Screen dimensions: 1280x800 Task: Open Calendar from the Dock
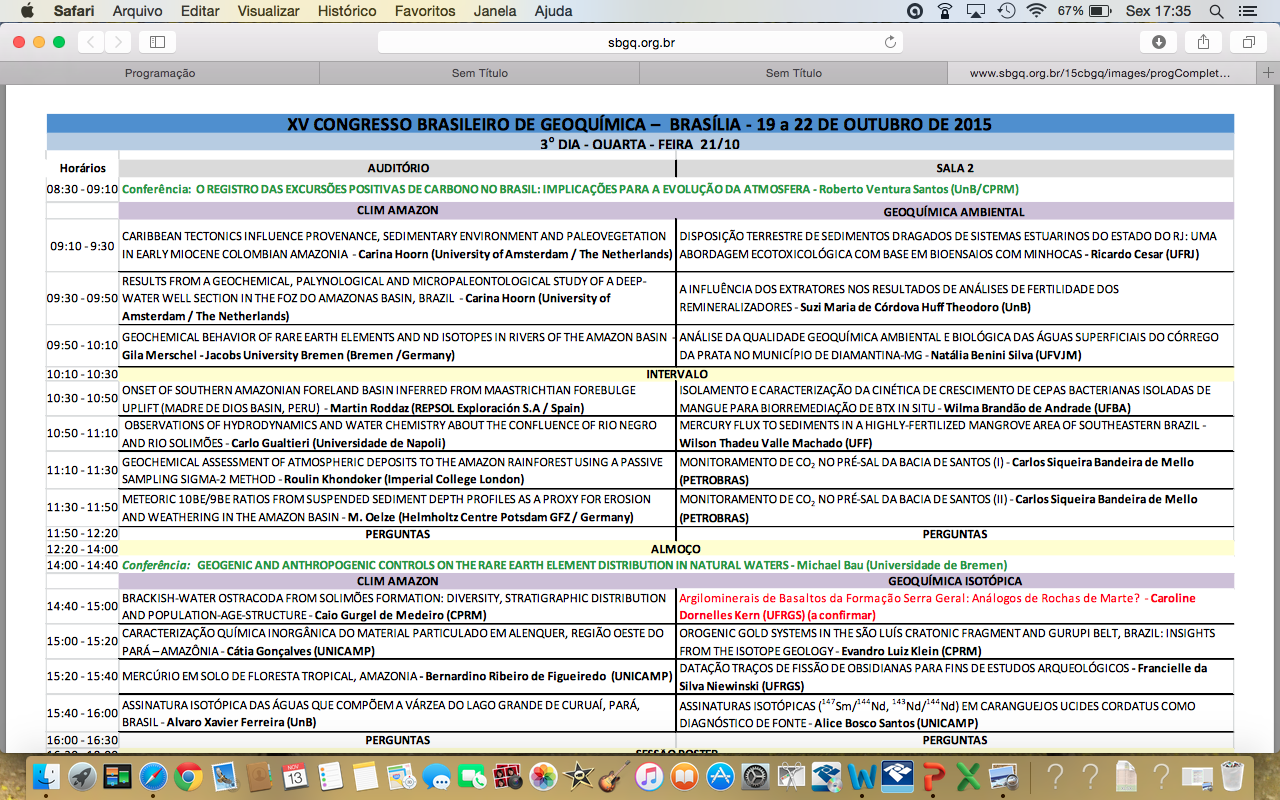click(x=295, y=775)
